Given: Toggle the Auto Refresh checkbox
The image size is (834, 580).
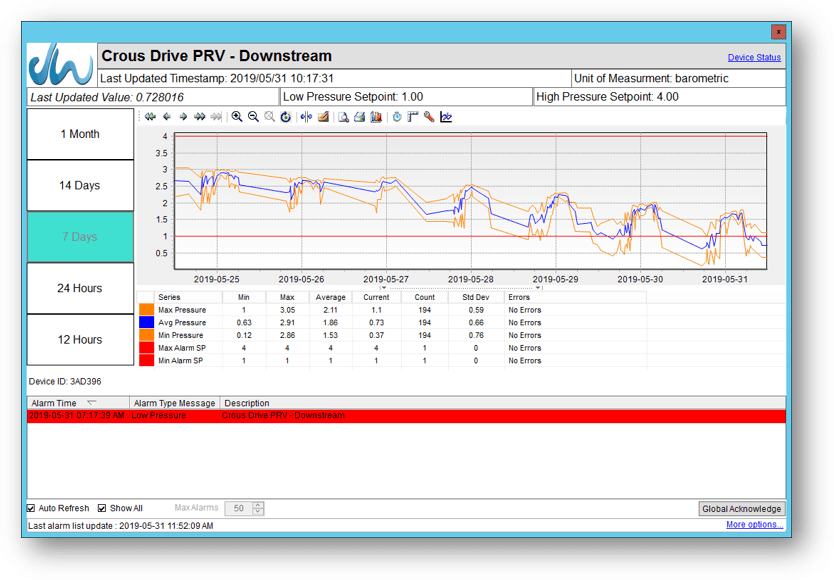Looking at the screenshot, I should [x=31, y=508].
